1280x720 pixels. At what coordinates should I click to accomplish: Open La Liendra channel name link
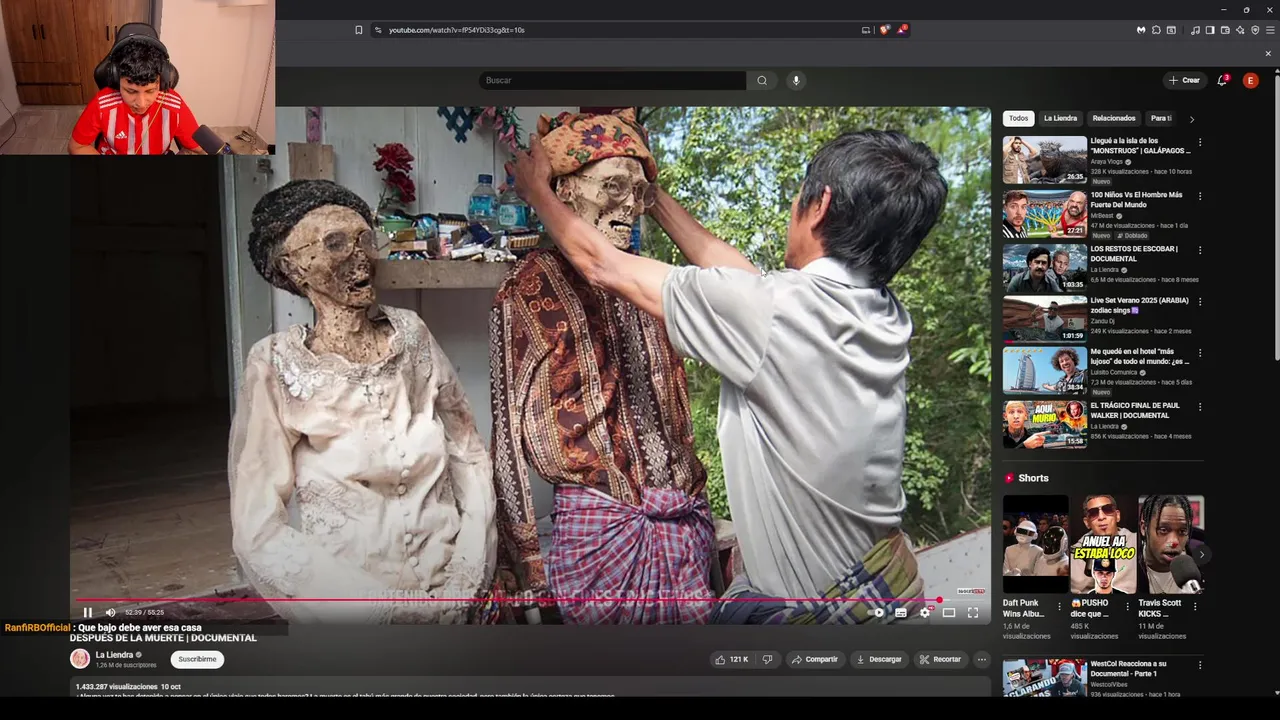114,655
